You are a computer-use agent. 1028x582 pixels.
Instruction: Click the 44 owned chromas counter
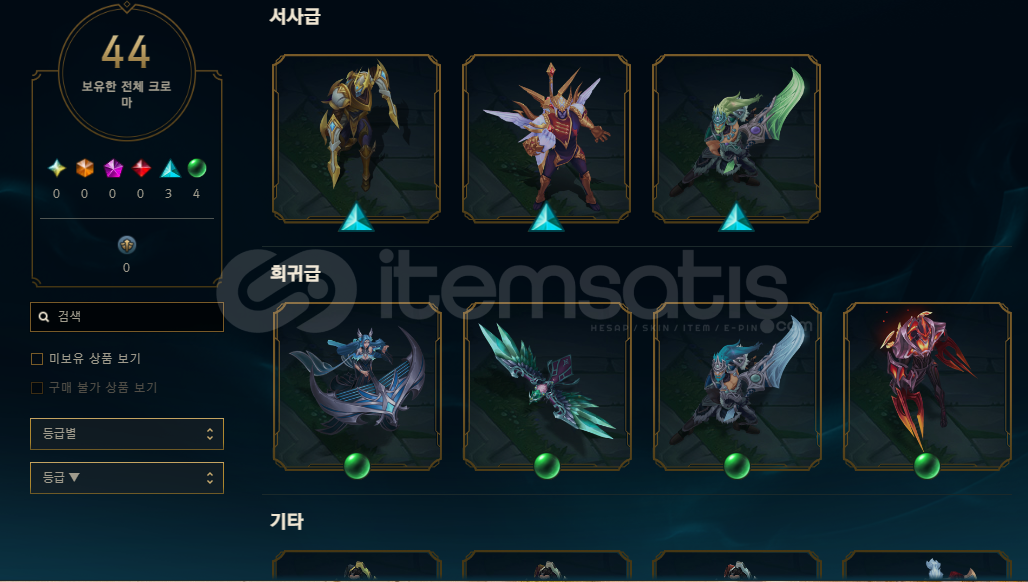pyautogui.click(x=127, y=71)
